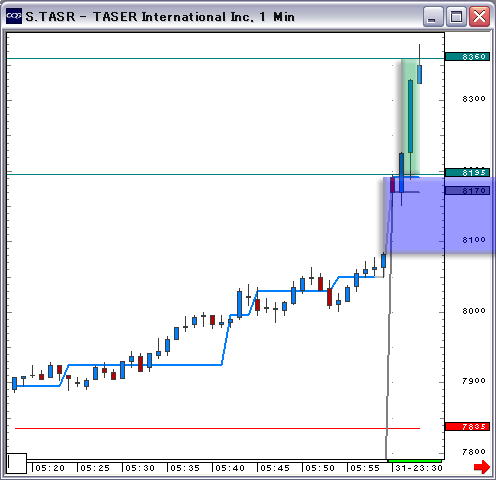Click the CQG logo icon in title bar
496x480 pixels.
click(14, 16)
